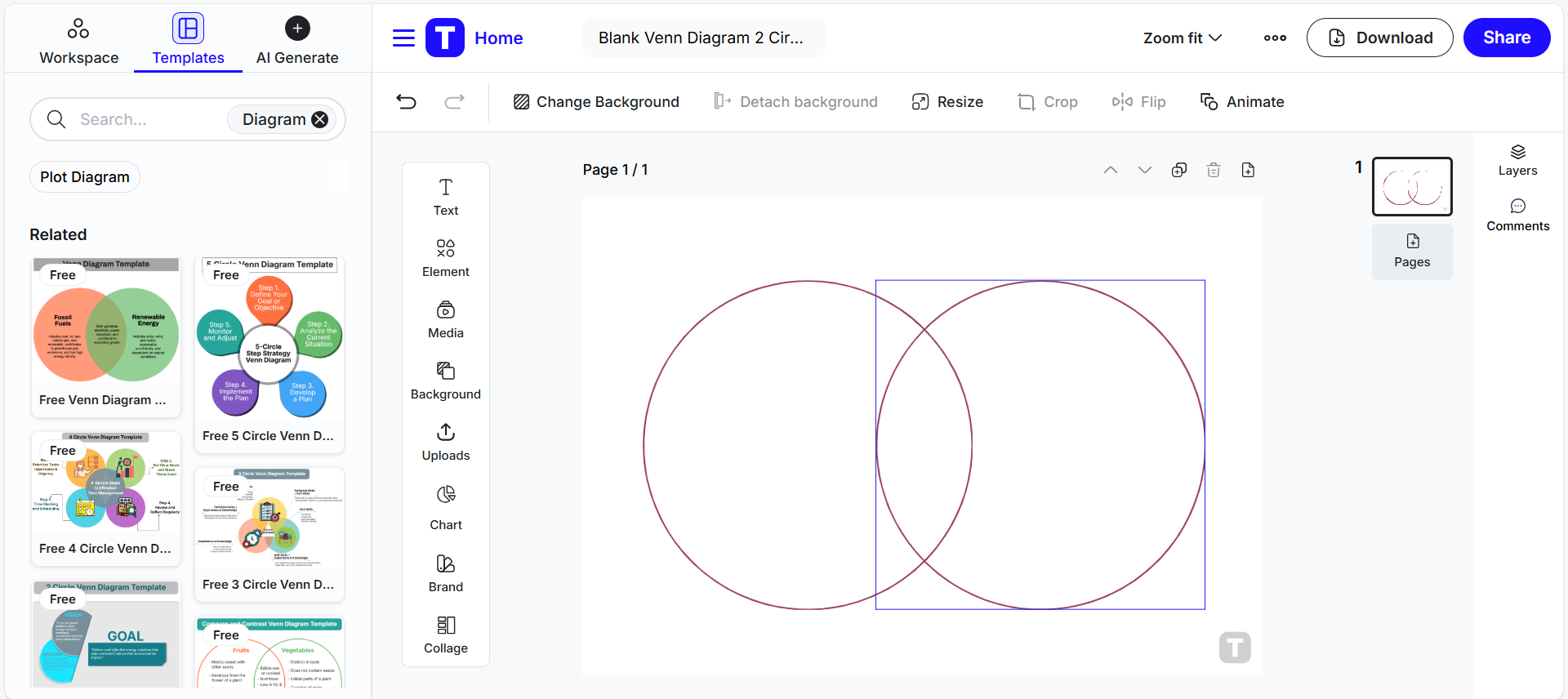Screen dimensions: 1568x699
Task: Click the Pages button
Action: (x=1412, y=252)
